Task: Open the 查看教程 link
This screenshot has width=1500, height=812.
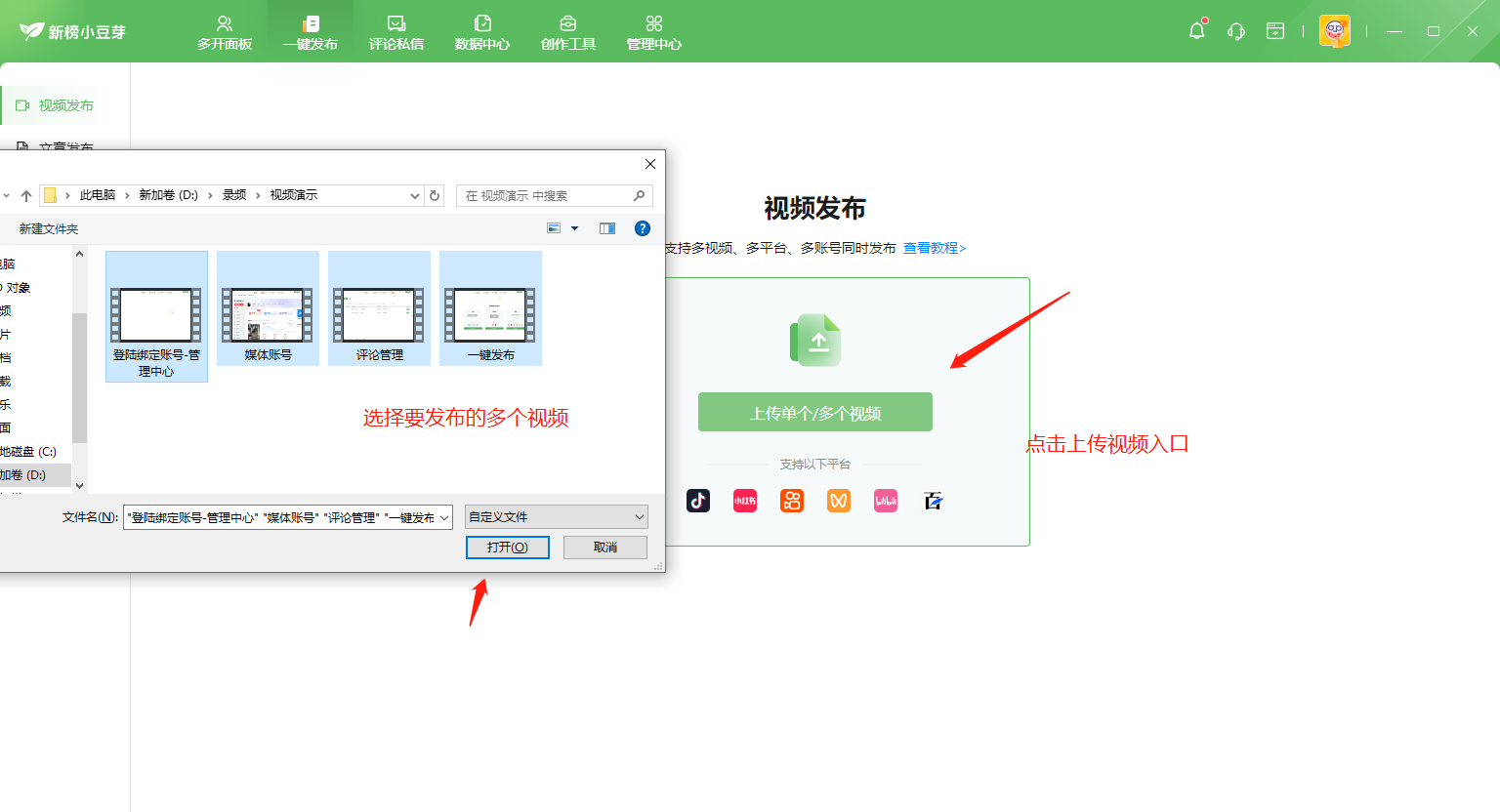Action: 935,248
